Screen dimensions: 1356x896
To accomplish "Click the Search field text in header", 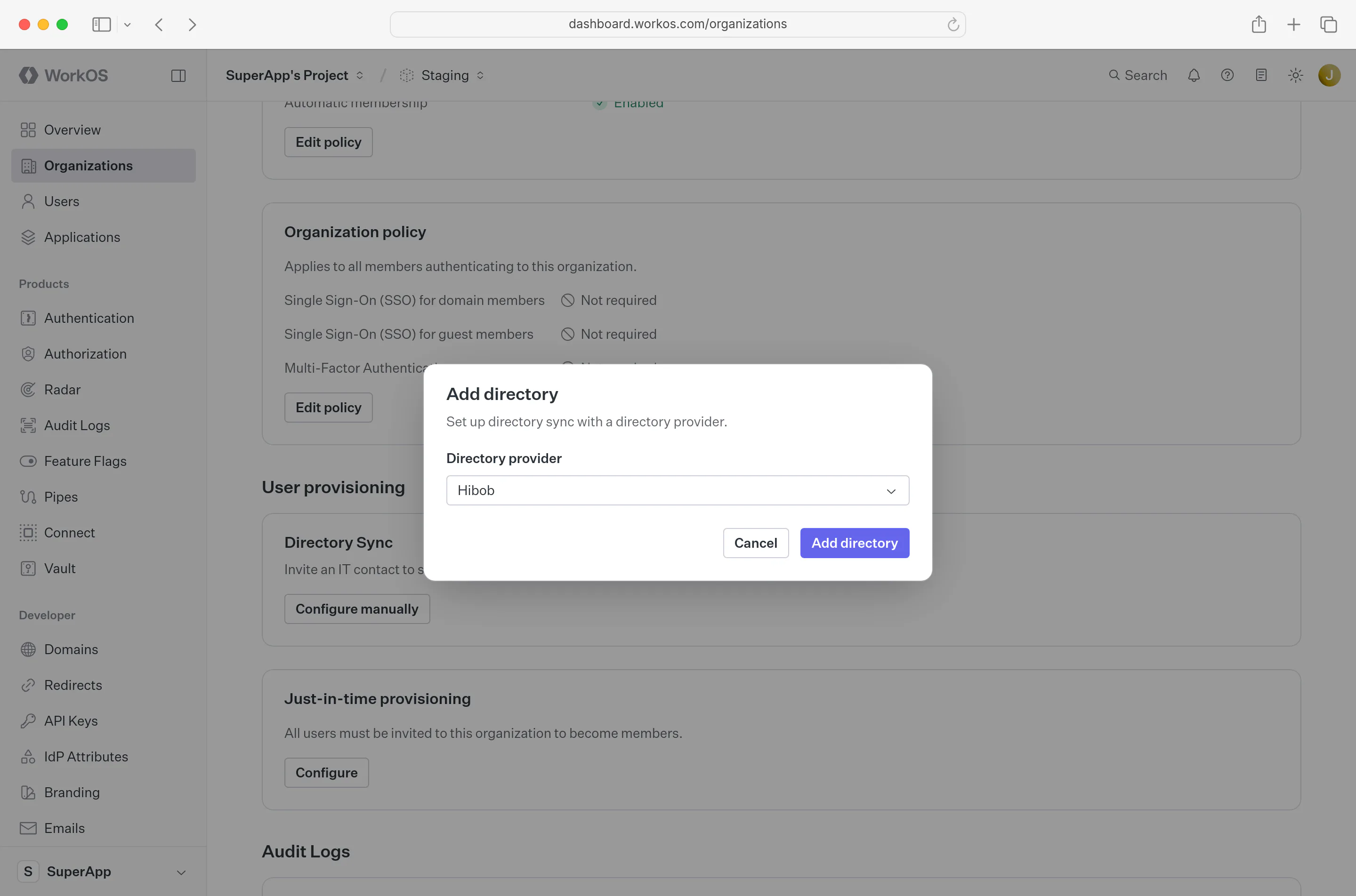I will 1146,75.
